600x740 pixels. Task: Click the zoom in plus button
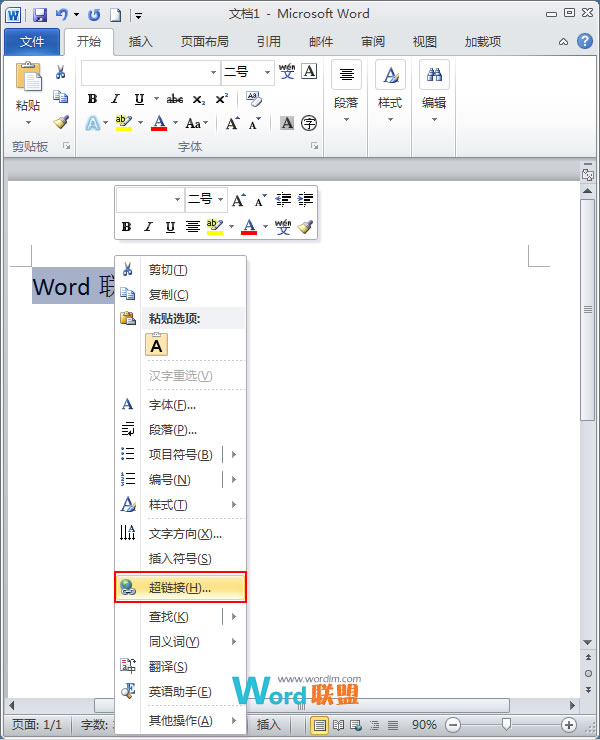569,724
